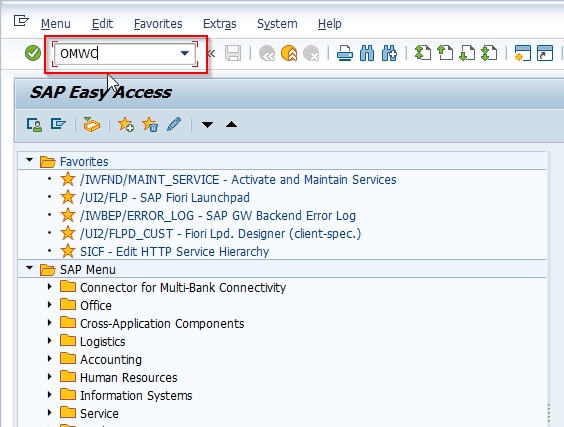The height and width of the screenshot is (427, 564).
Task: Open SICF - Edit HTTP Service Hierarchy
Action: (x=174, y=251)
